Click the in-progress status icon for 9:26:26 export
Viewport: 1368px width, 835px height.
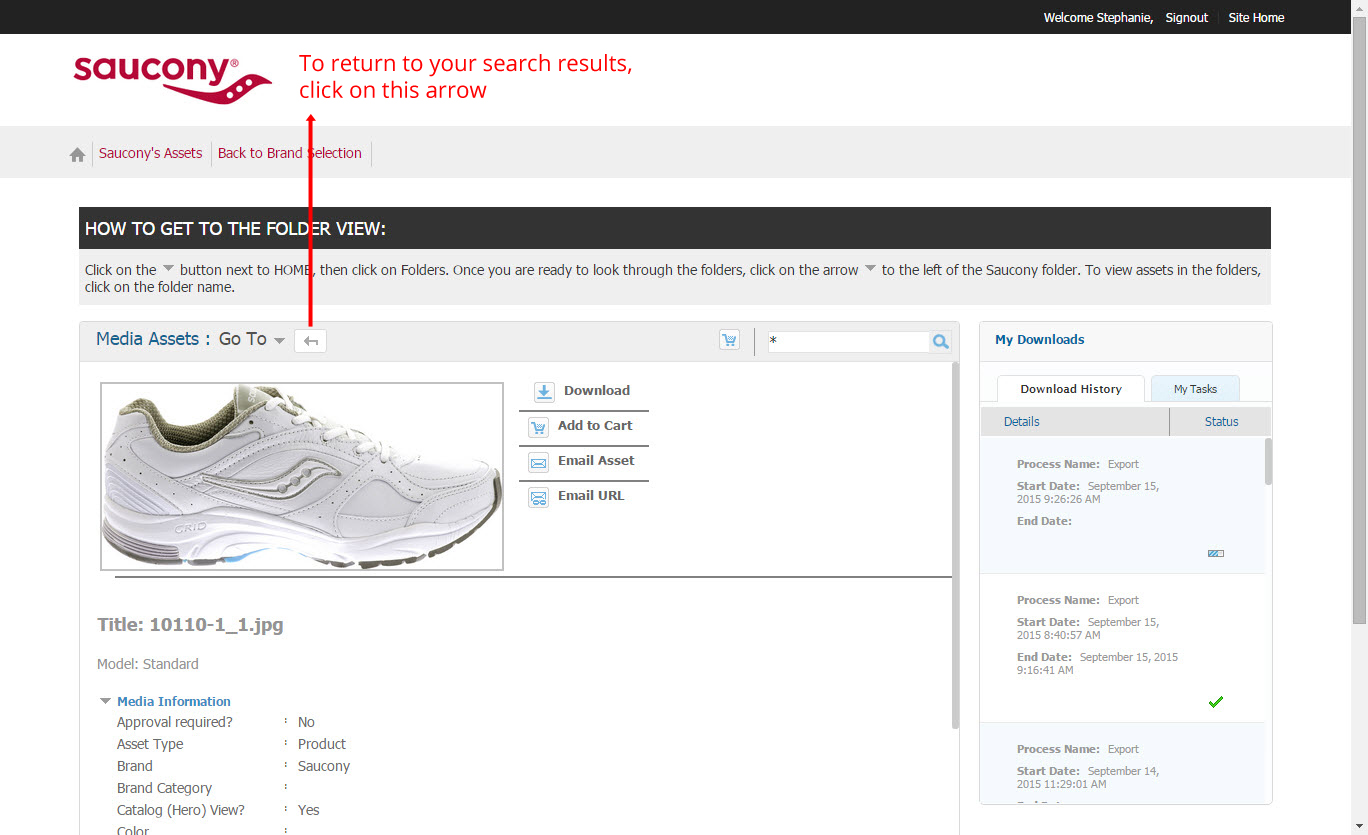(1216, 553)
